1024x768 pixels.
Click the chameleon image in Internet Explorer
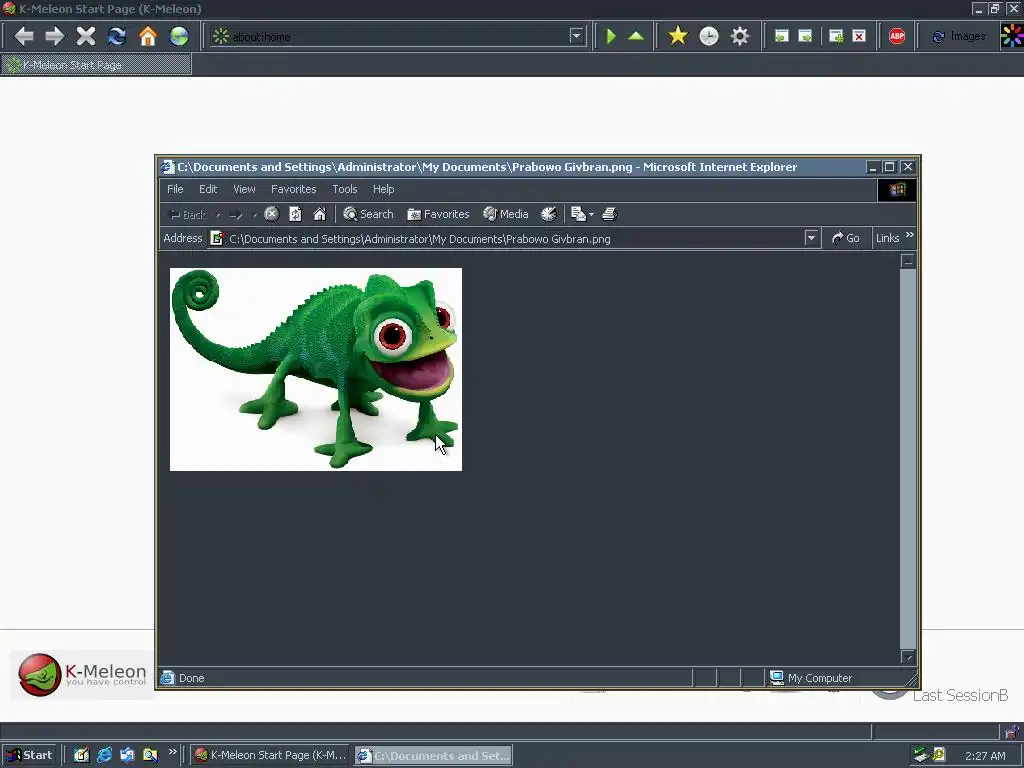pos(316,369)
